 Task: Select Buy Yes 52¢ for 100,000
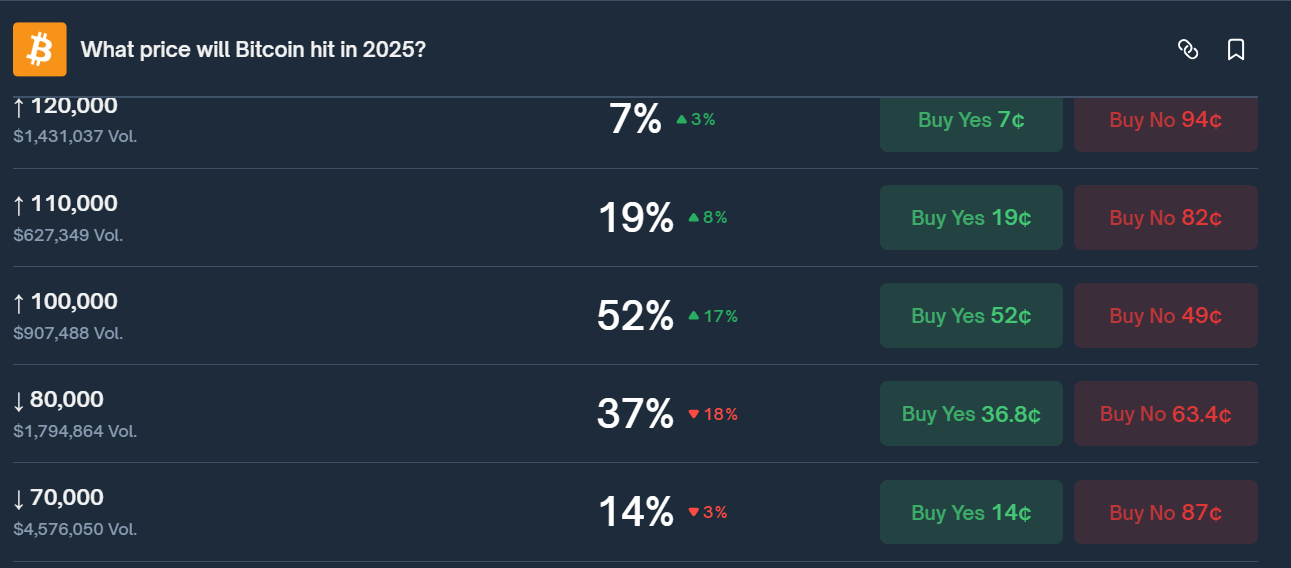point(971,316)
